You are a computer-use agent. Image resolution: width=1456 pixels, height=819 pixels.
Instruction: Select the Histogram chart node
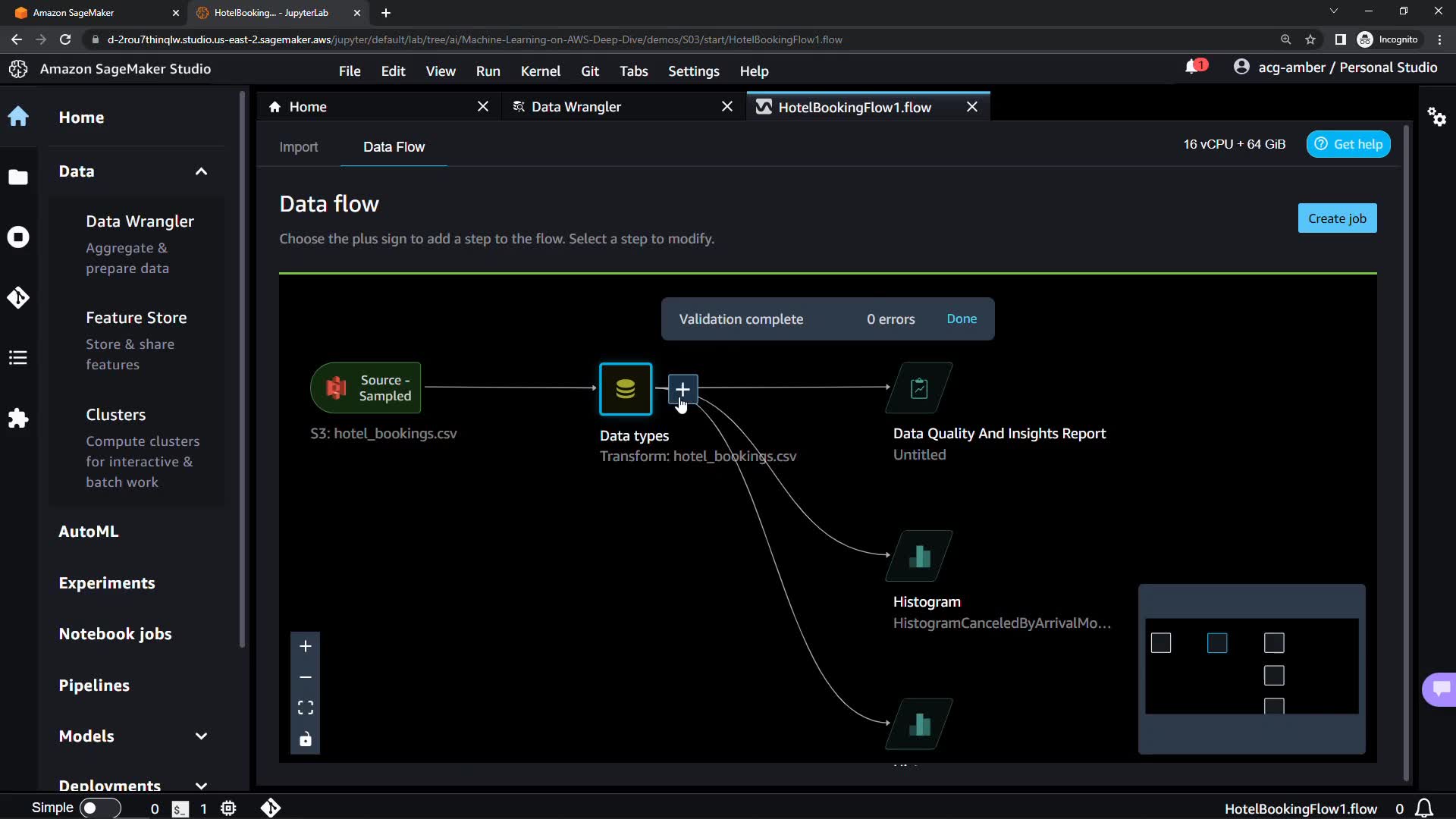coord(919,557)
